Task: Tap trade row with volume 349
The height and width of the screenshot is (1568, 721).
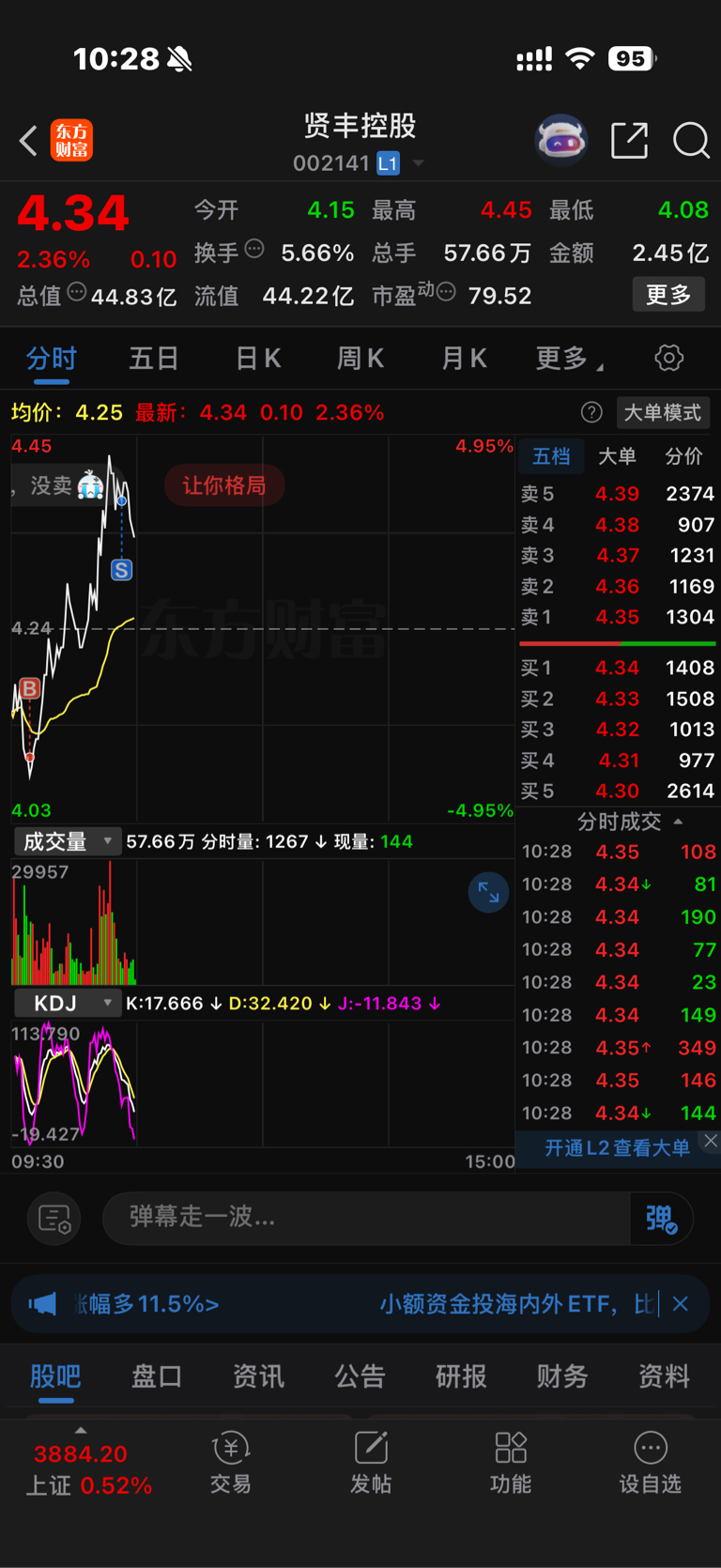Action: (619, 1047)
